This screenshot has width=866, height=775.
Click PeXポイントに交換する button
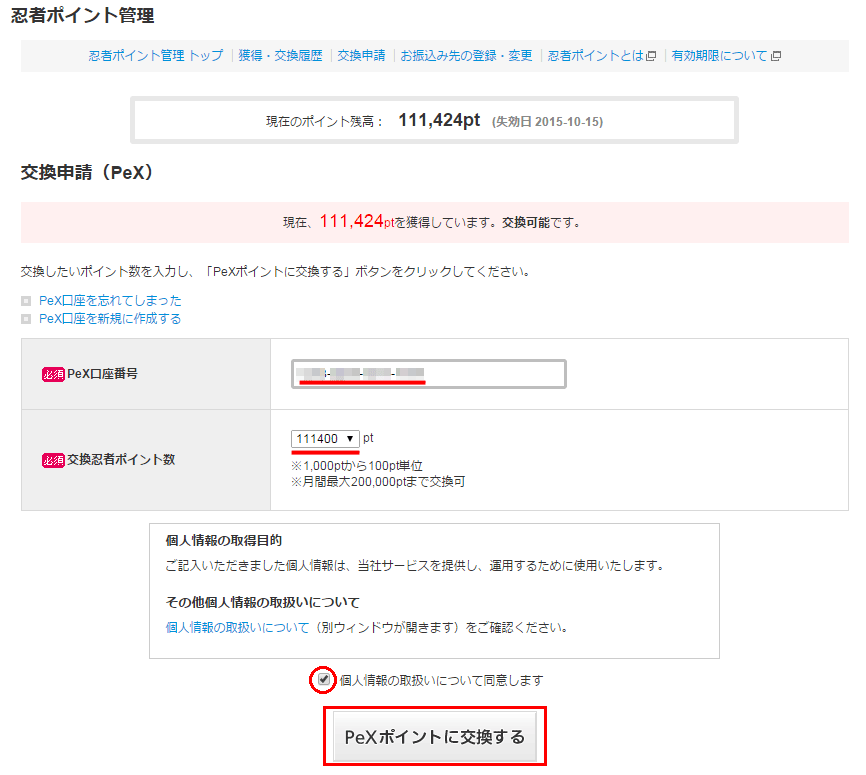(x=435, y=736)
